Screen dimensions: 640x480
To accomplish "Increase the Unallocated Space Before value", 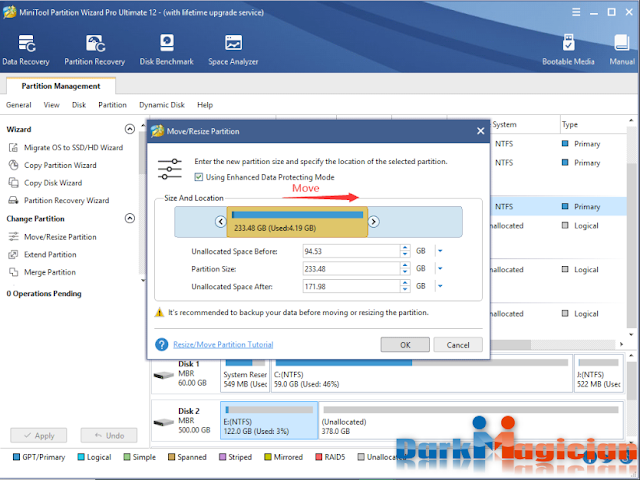I will (405, 248).
